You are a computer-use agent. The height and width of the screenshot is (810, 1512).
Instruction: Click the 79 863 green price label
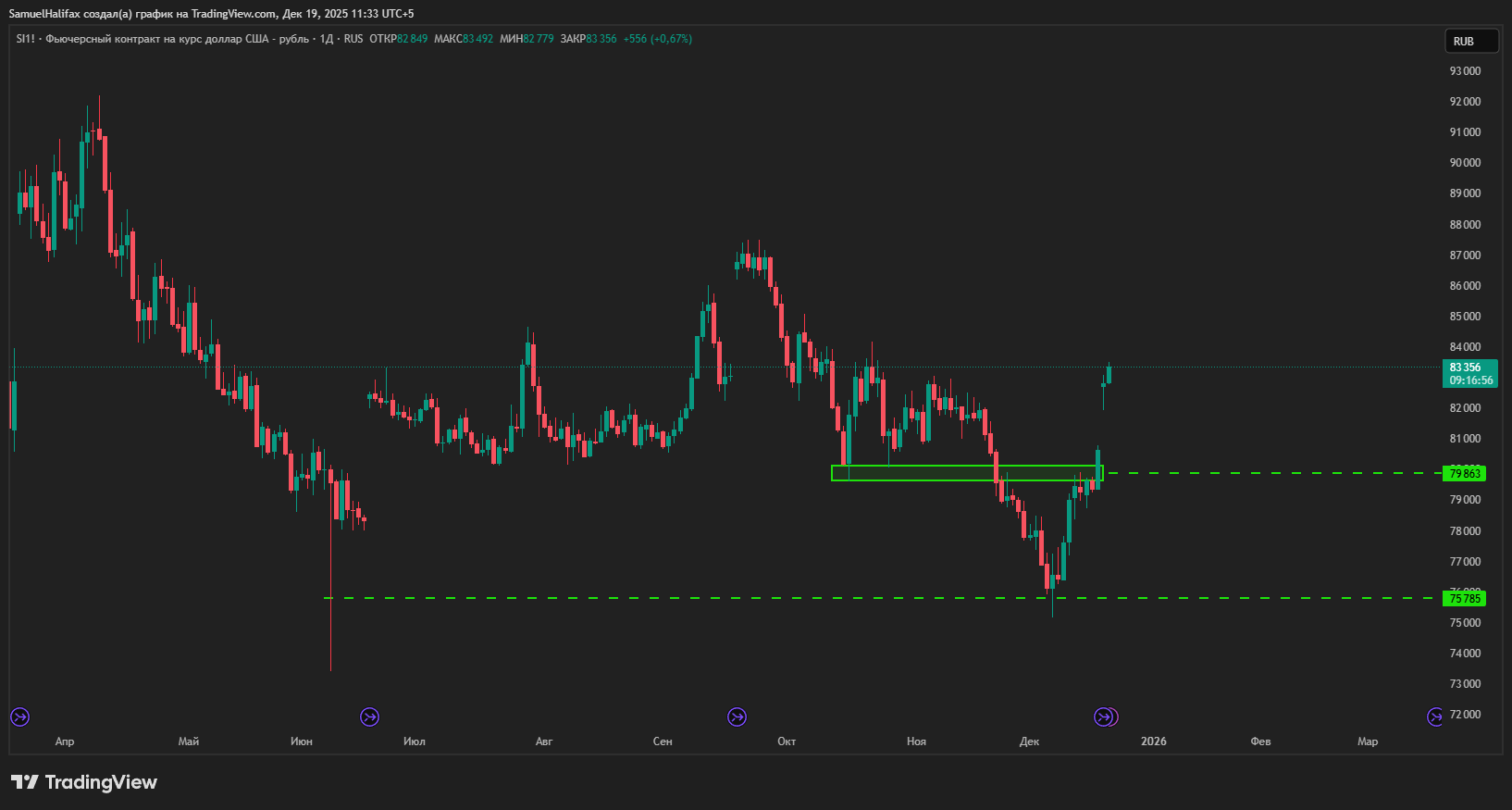(x=1465, y=473)
